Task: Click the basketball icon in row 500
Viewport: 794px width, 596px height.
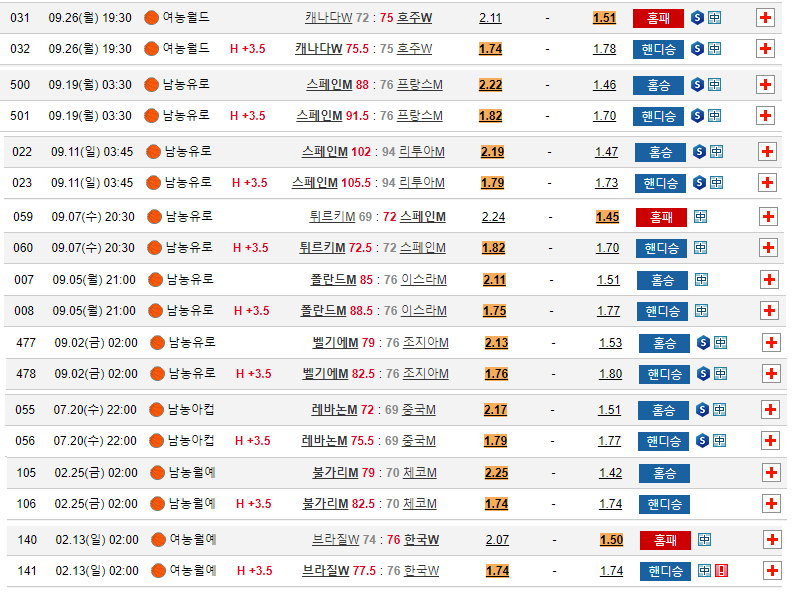Action: pyautogui.click(x=151, y=85)
